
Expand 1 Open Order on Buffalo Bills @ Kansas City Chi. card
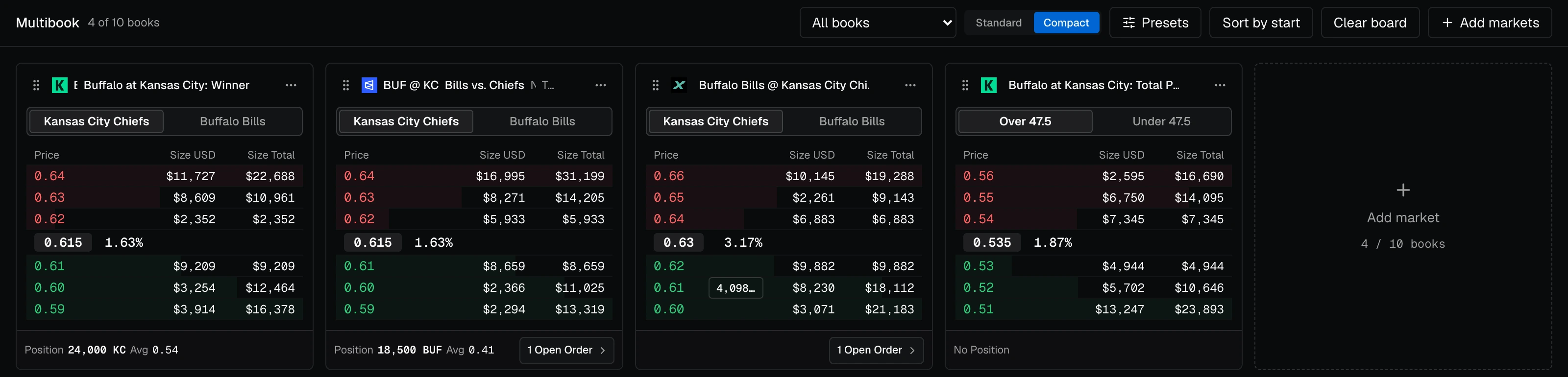click(877, 350)
